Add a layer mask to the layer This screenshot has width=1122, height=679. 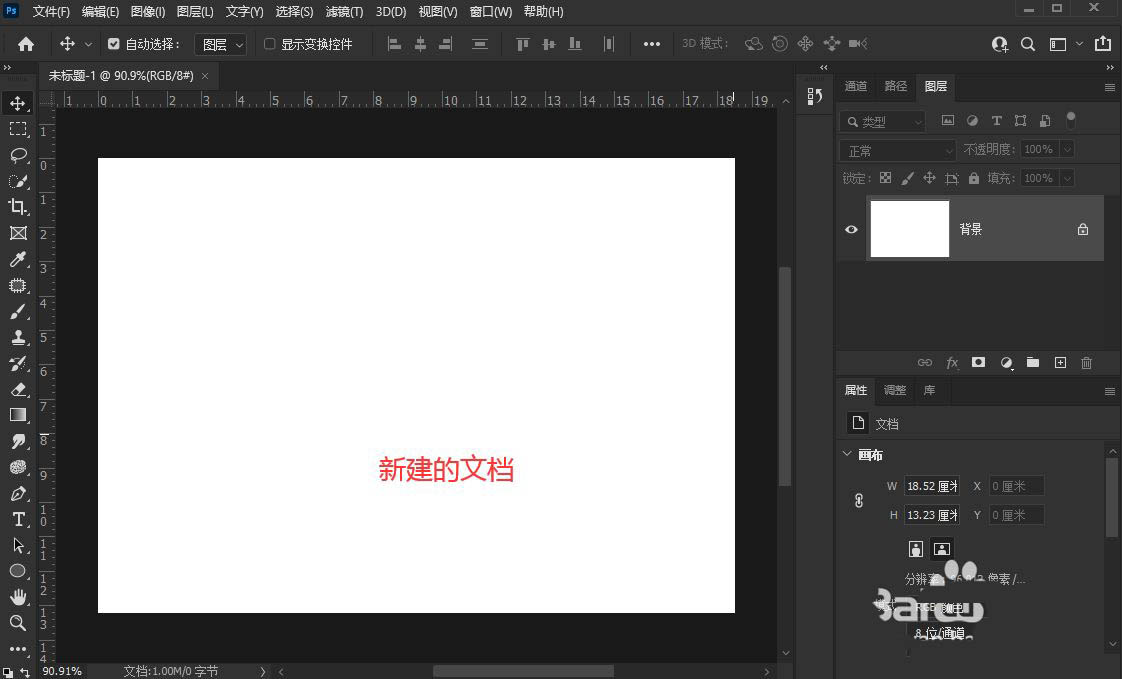click(x=978, y=362)
